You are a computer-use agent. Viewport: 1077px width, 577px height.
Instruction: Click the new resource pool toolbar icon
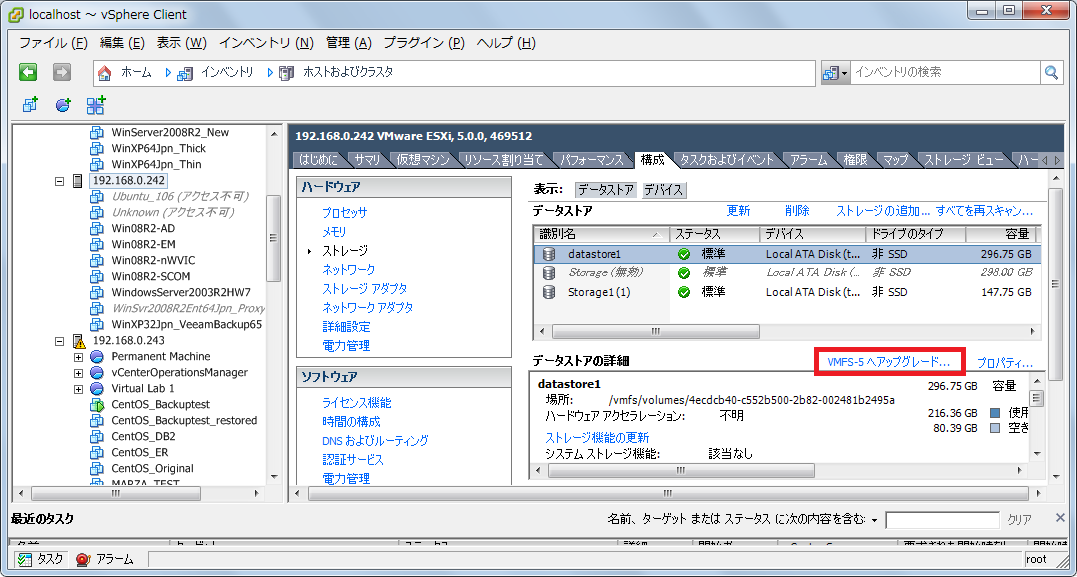tap(63, 105)
